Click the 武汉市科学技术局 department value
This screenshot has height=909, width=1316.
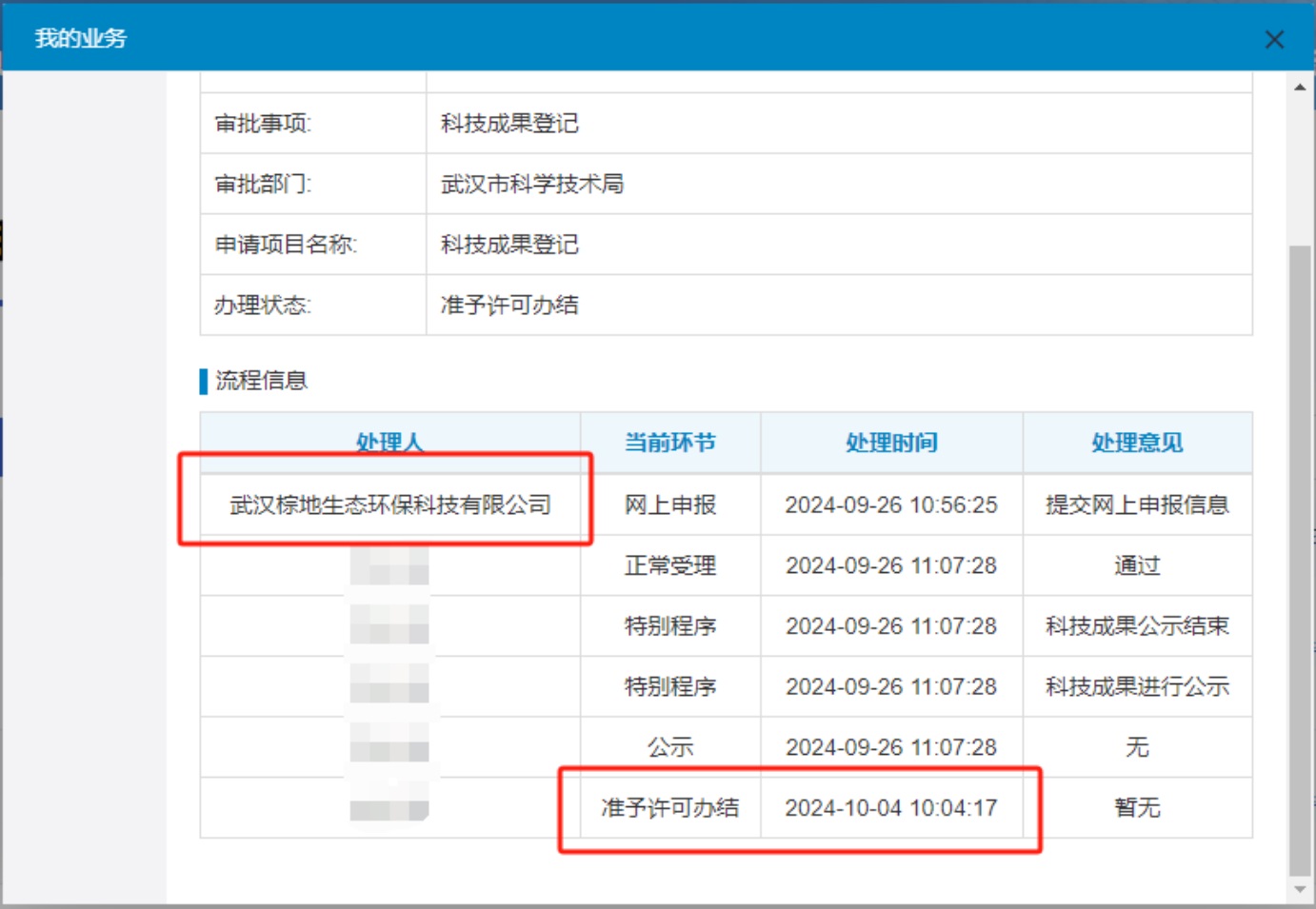point(532,184)
